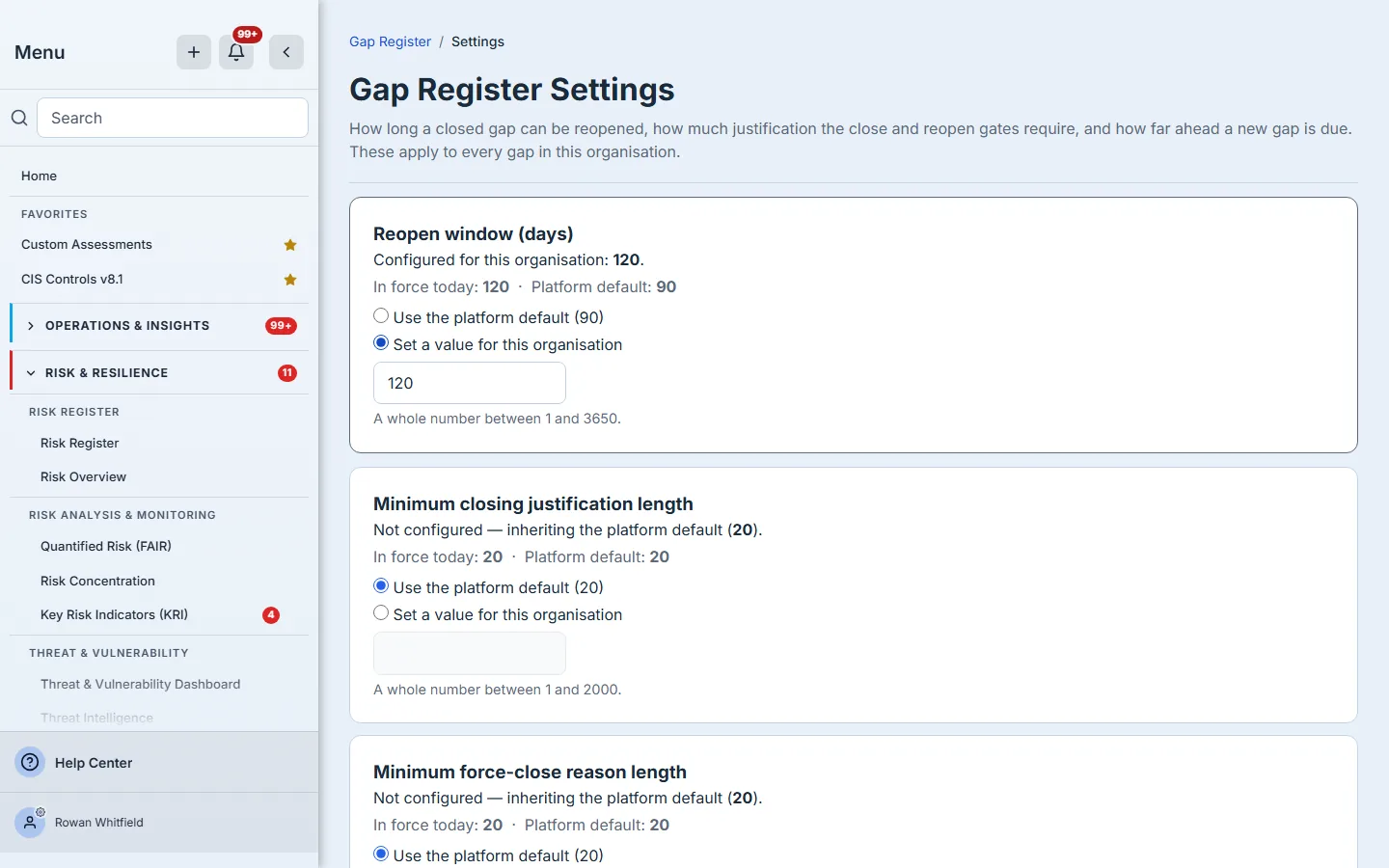Open Key Risk Indicators (KRI)
Image resolution: width=1389 pixels, height=868 pixels.
[114, 615]
